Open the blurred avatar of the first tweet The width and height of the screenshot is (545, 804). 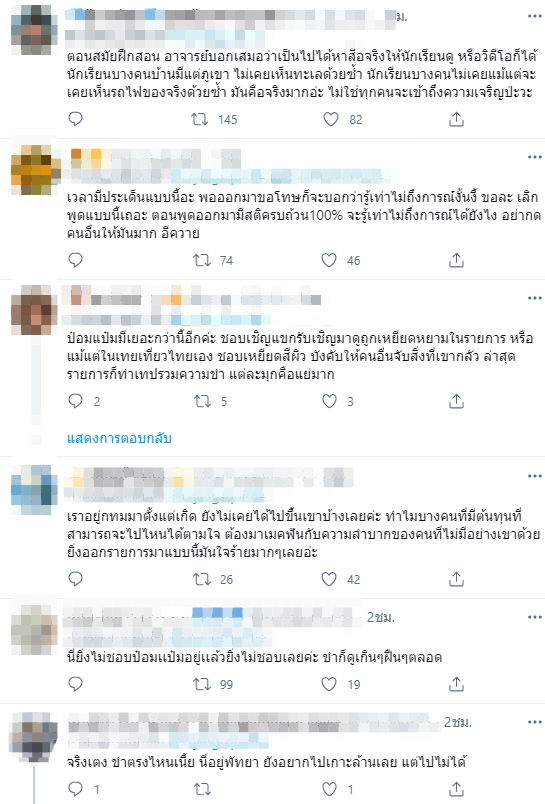click(x=34, y=29)
